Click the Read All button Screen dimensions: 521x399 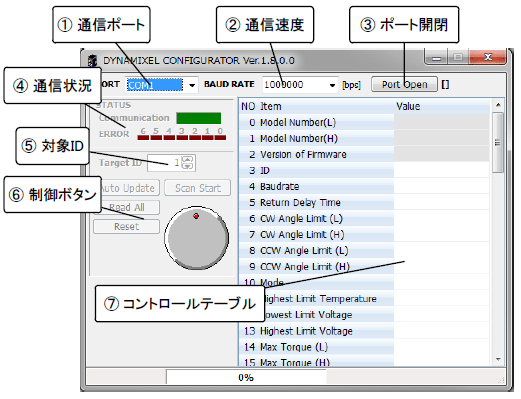point(127,207)
